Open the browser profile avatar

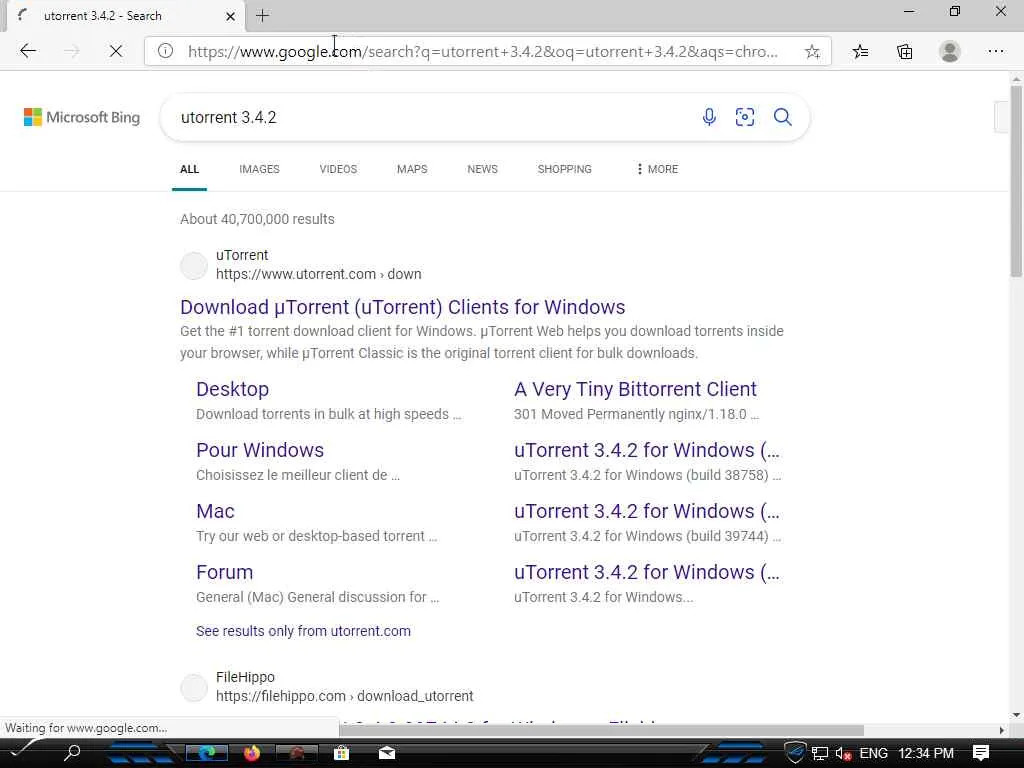pyautogui.click(x=950, y=51)
